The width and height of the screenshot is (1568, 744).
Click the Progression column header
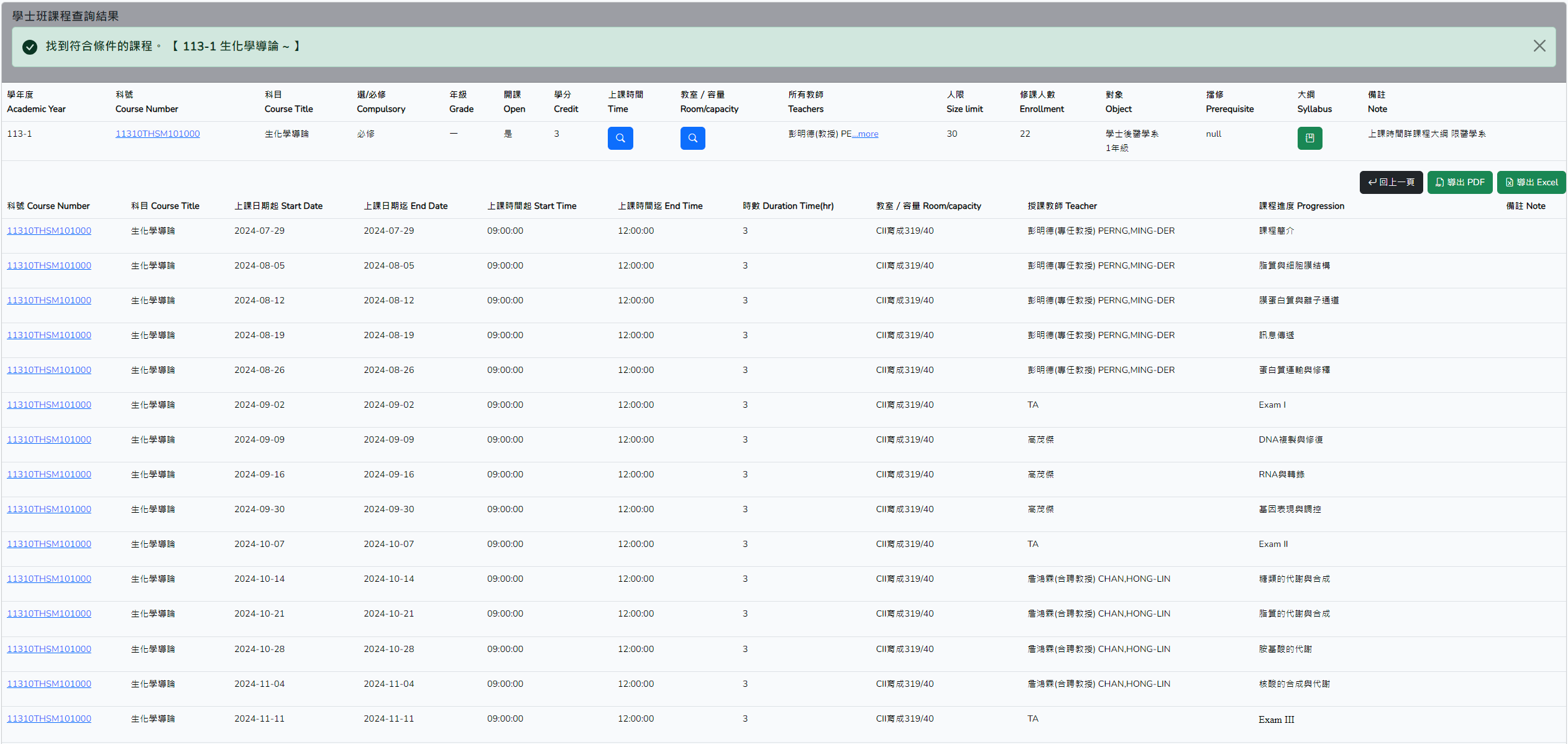click(x=1301, y=206)
